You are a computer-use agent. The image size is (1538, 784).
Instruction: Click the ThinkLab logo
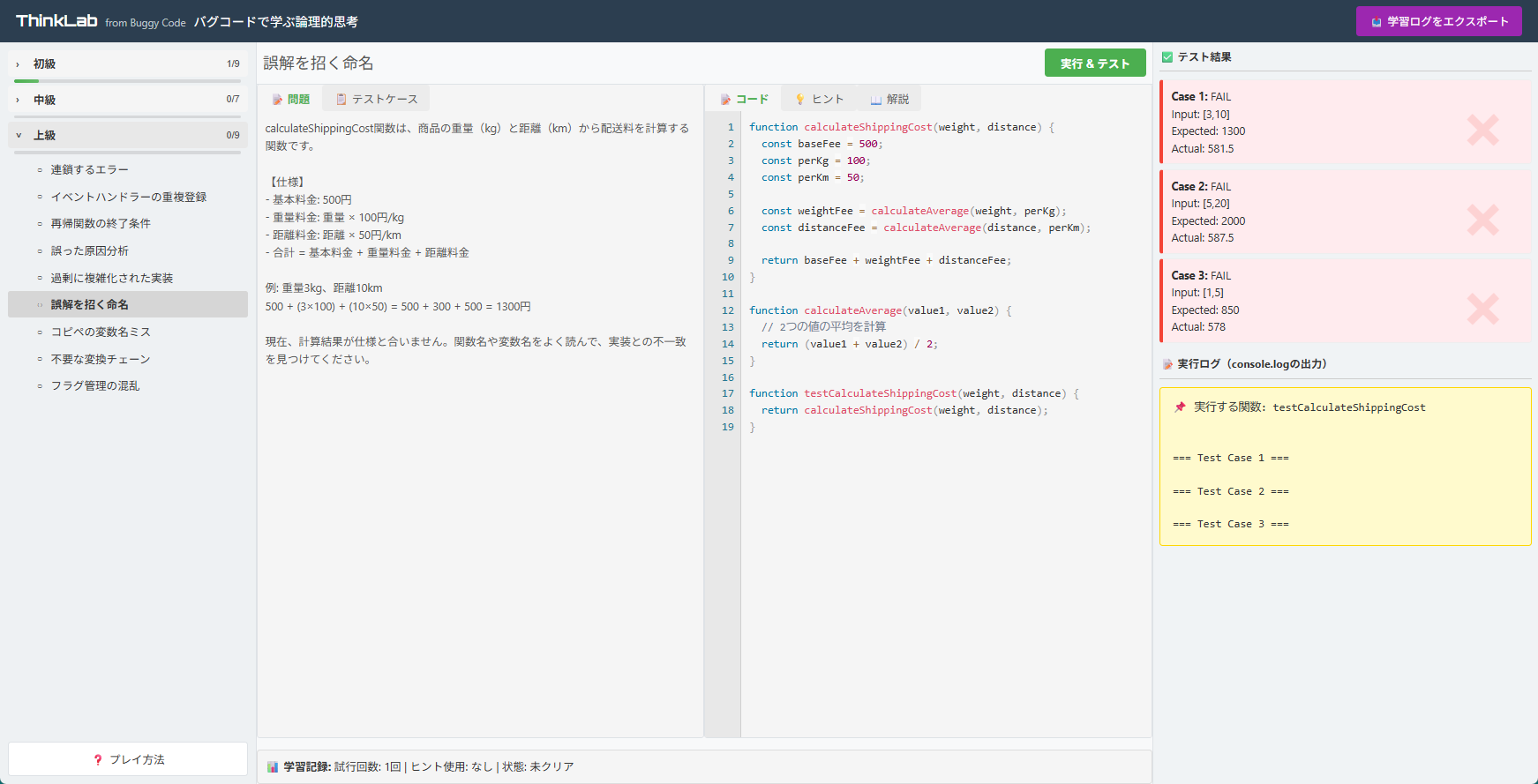click(x=56, y=20)
